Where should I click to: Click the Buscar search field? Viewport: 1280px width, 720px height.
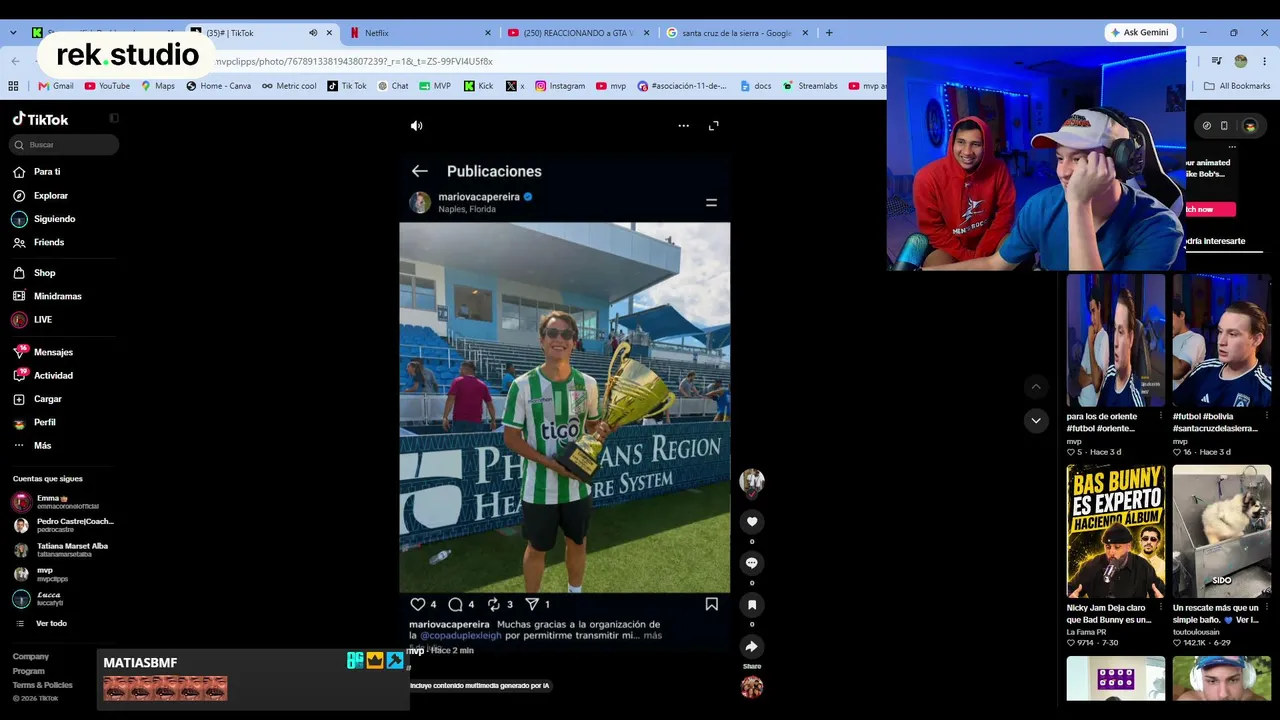tap(64, 145)
